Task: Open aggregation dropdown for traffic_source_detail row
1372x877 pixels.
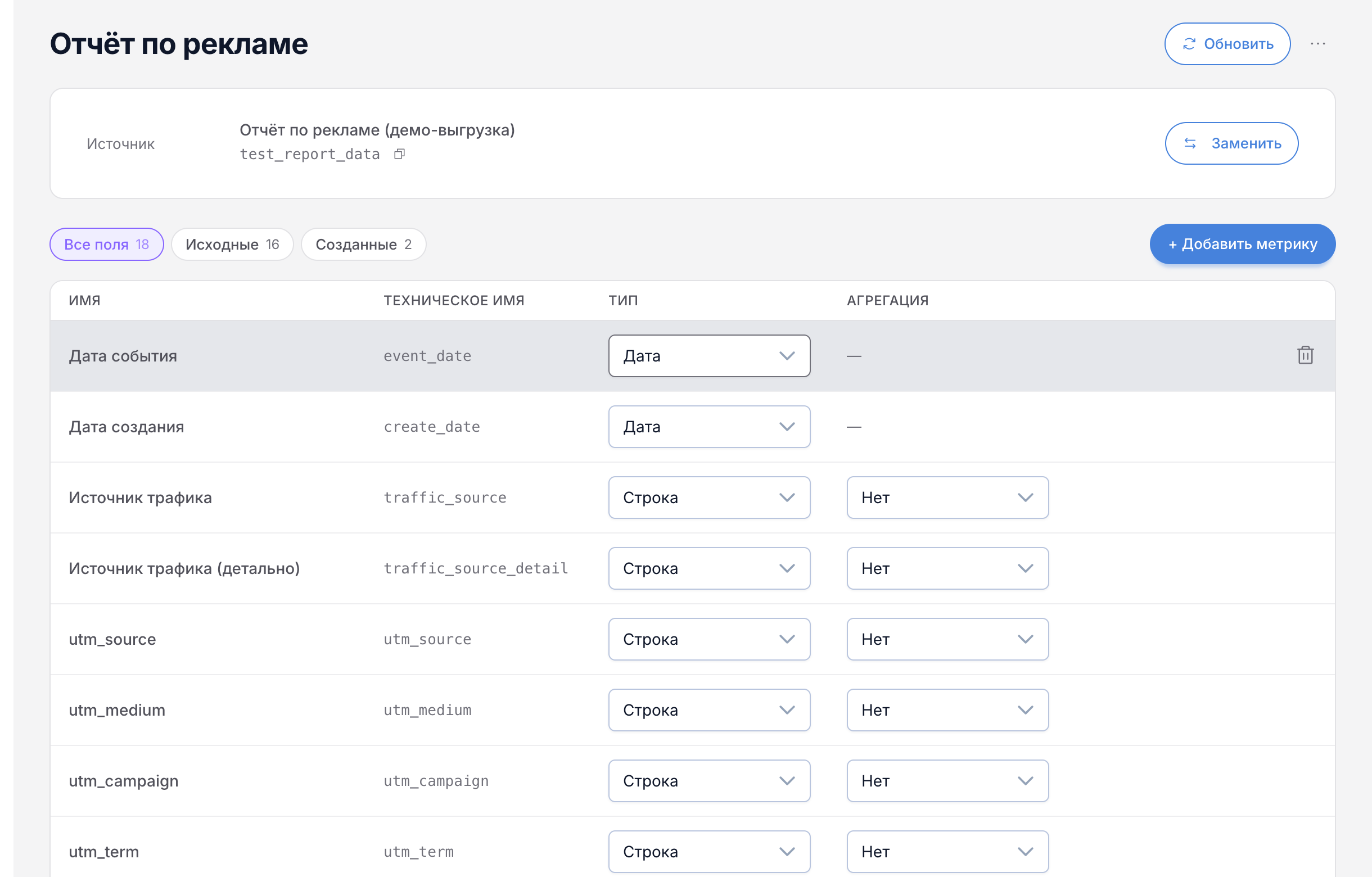Action: coord(947,568)
